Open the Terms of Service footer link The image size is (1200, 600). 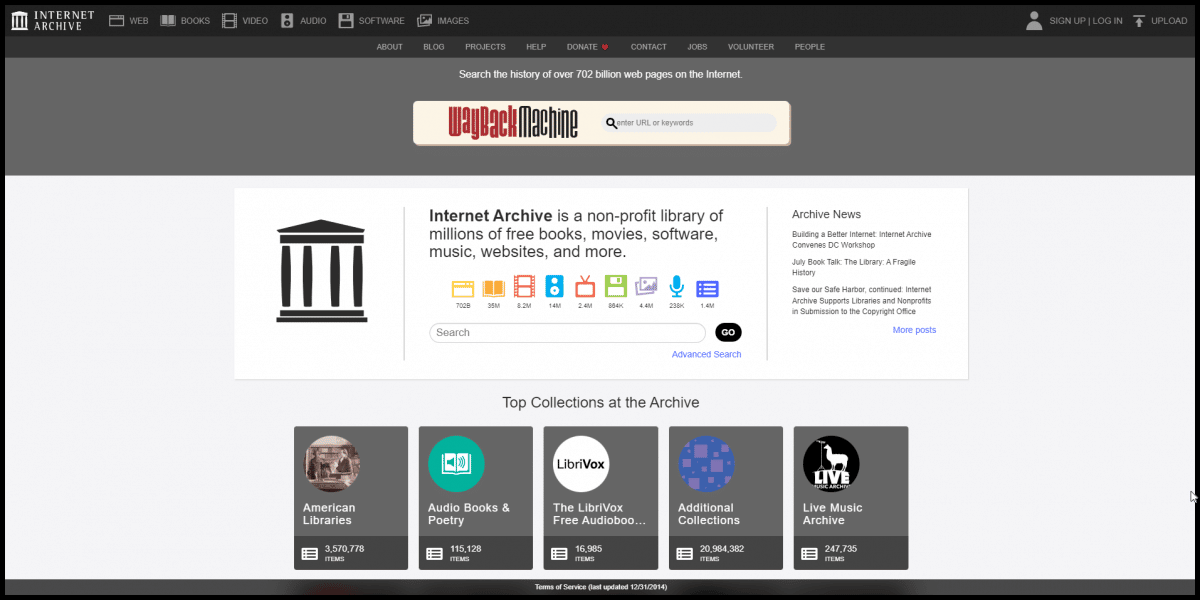[599, 588]
